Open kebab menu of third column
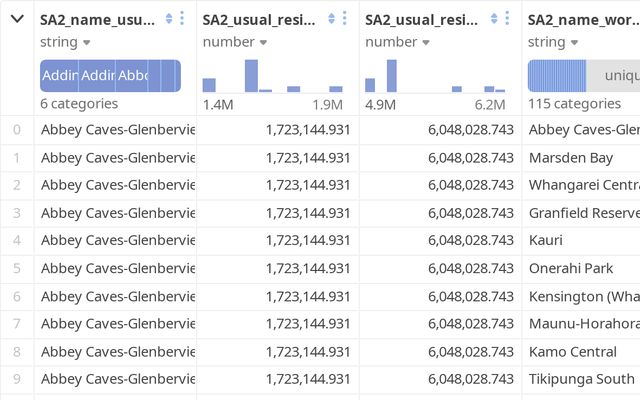Viewport: 640px width, 400px height. [507, 18]
